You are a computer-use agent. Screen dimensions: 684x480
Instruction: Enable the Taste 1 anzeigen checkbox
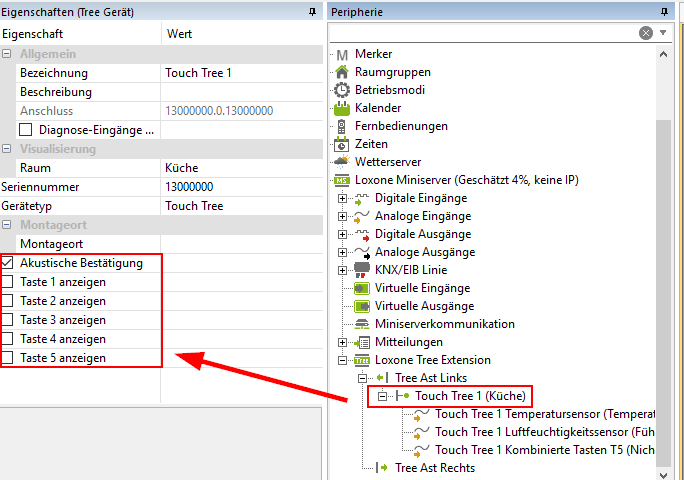tap(8, 282)
